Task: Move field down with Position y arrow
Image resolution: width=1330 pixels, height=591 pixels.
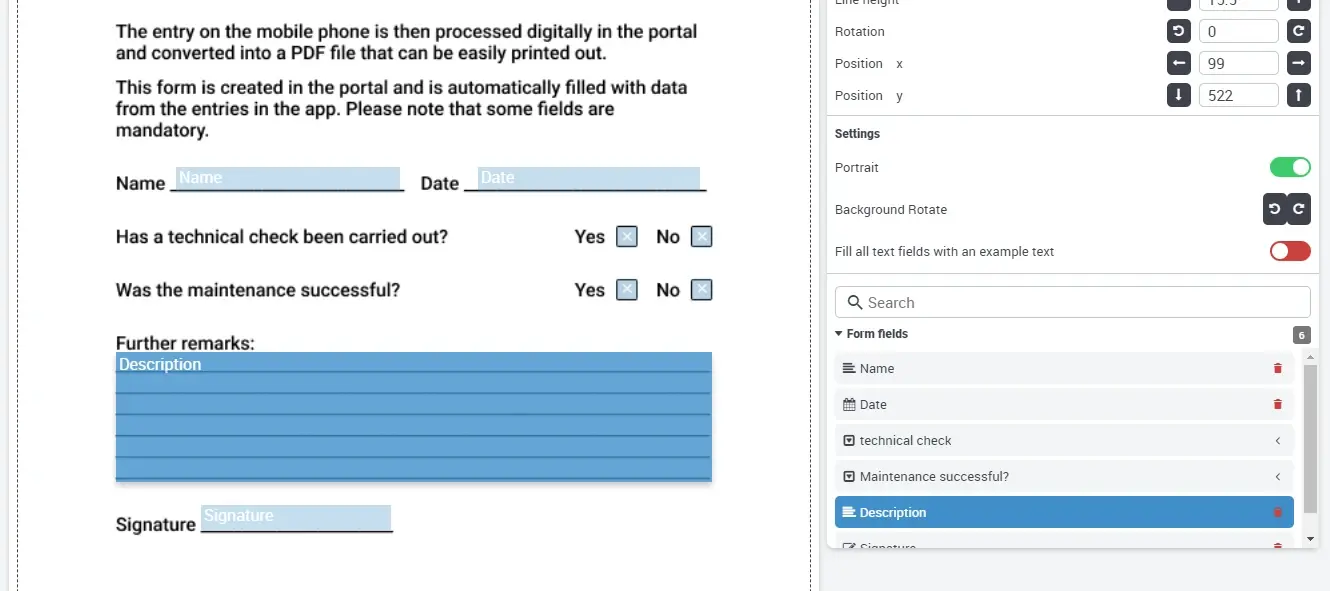Action: point(1179,95)
